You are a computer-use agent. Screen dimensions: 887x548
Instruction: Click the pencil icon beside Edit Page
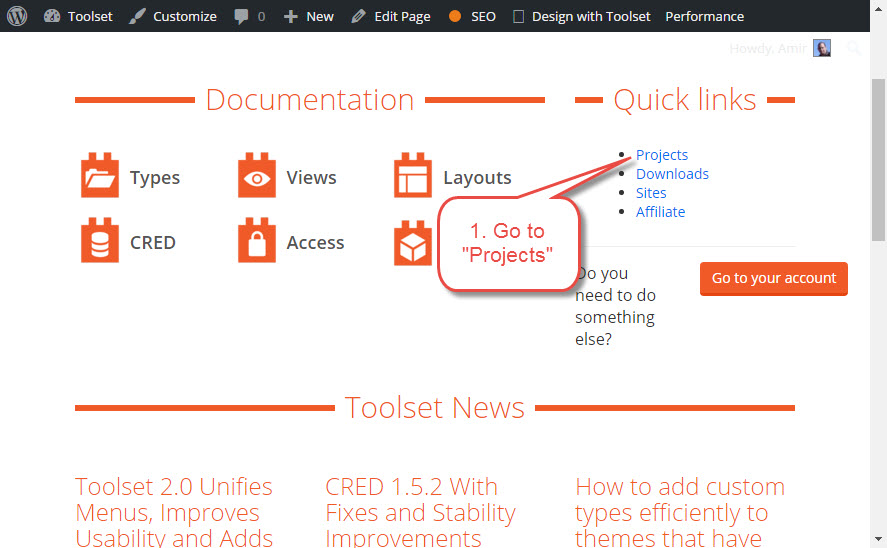coord(358,16)
